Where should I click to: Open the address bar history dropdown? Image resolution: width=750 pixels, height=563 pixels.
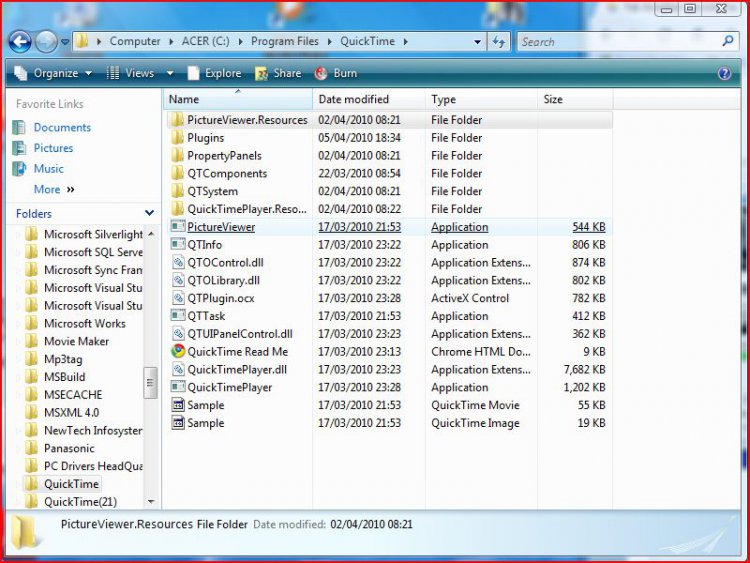coord(477,42)
